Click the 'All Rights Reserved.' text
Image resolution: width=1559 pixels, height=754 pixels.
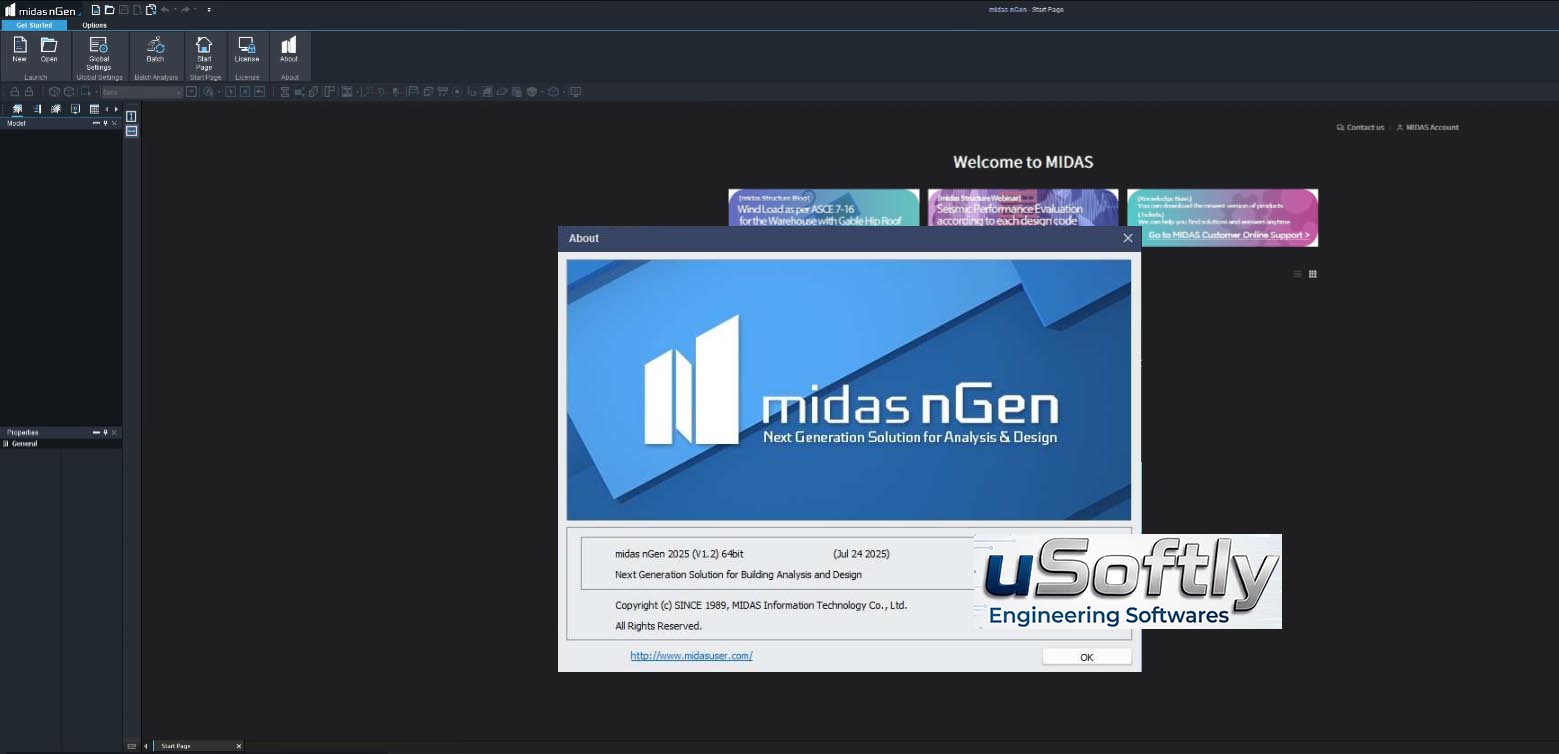[658, 626]
